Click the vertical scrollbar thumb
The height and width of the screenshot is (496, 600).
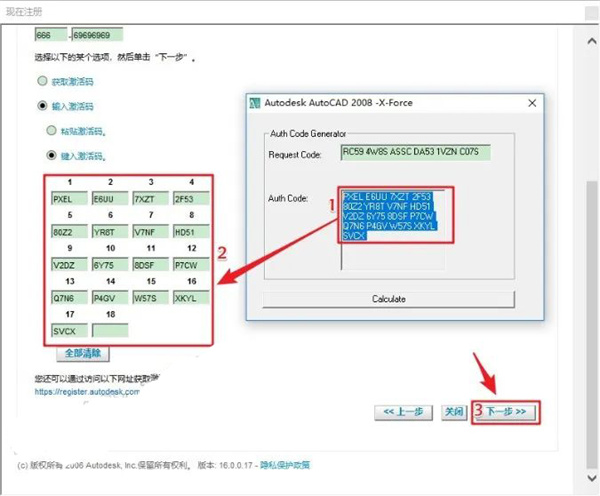point(592,325)
